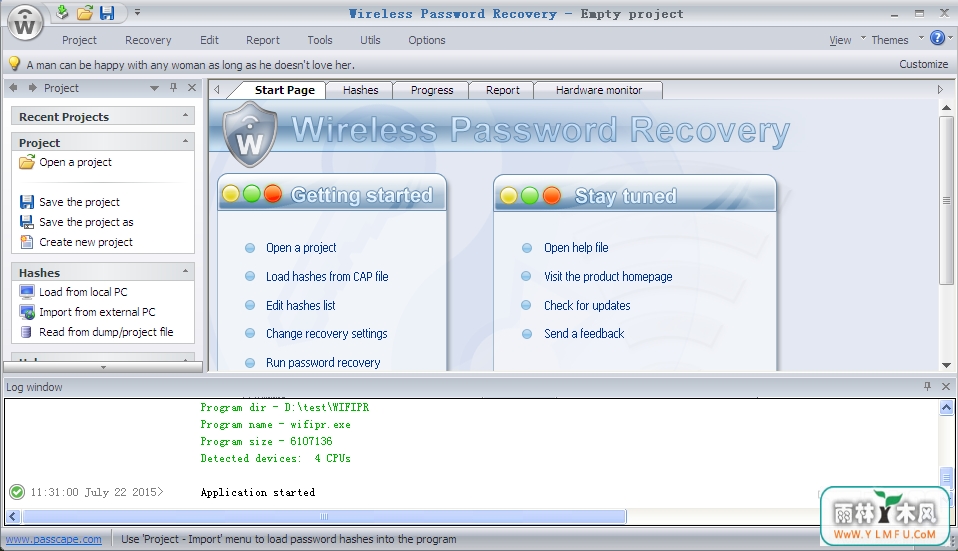Switch to the Hashes tab
958x551 pixels.
[360, 90]
